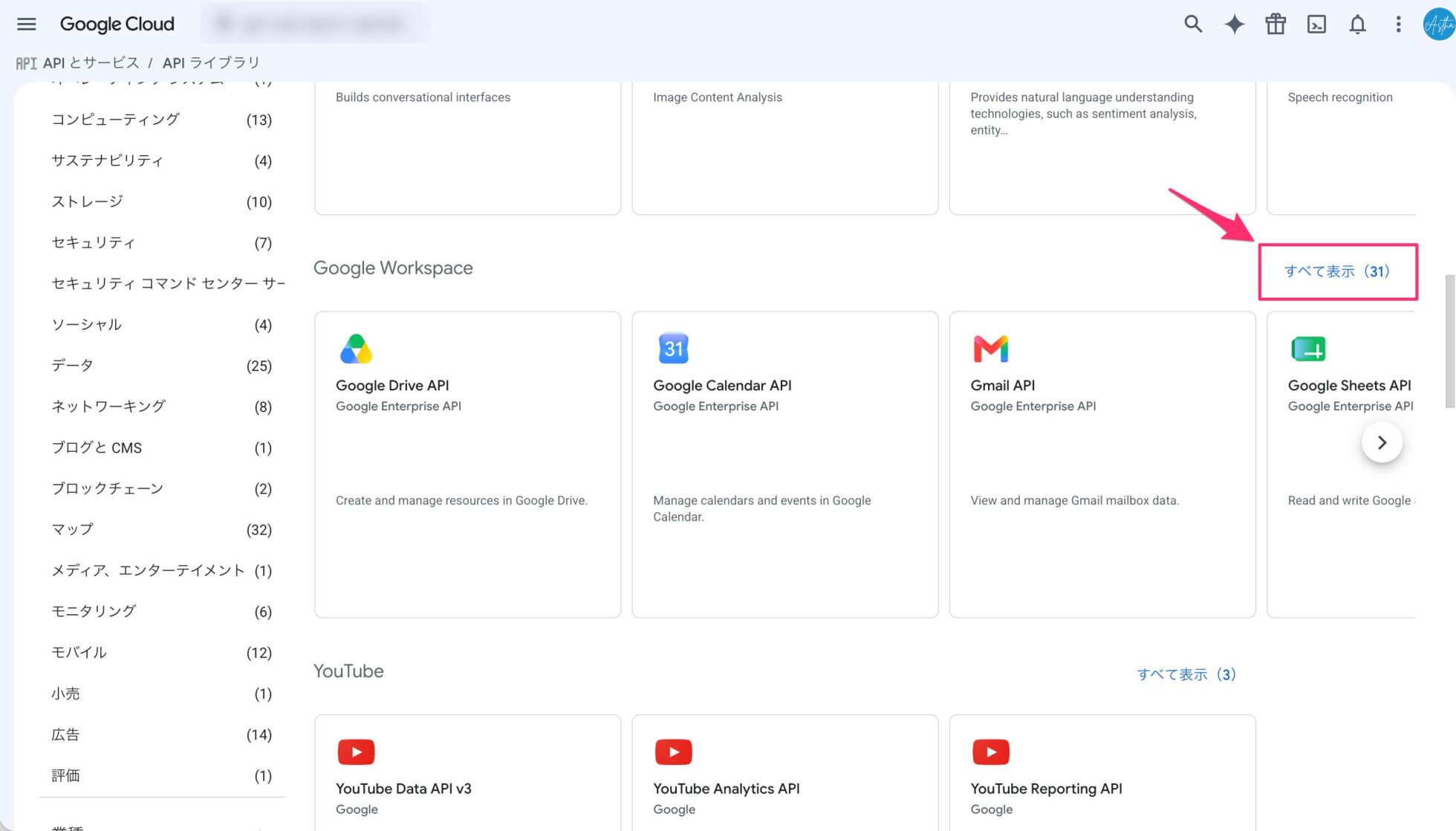Open the search magnifier icon
1456x831 pixels.
tap(1193, 24)
